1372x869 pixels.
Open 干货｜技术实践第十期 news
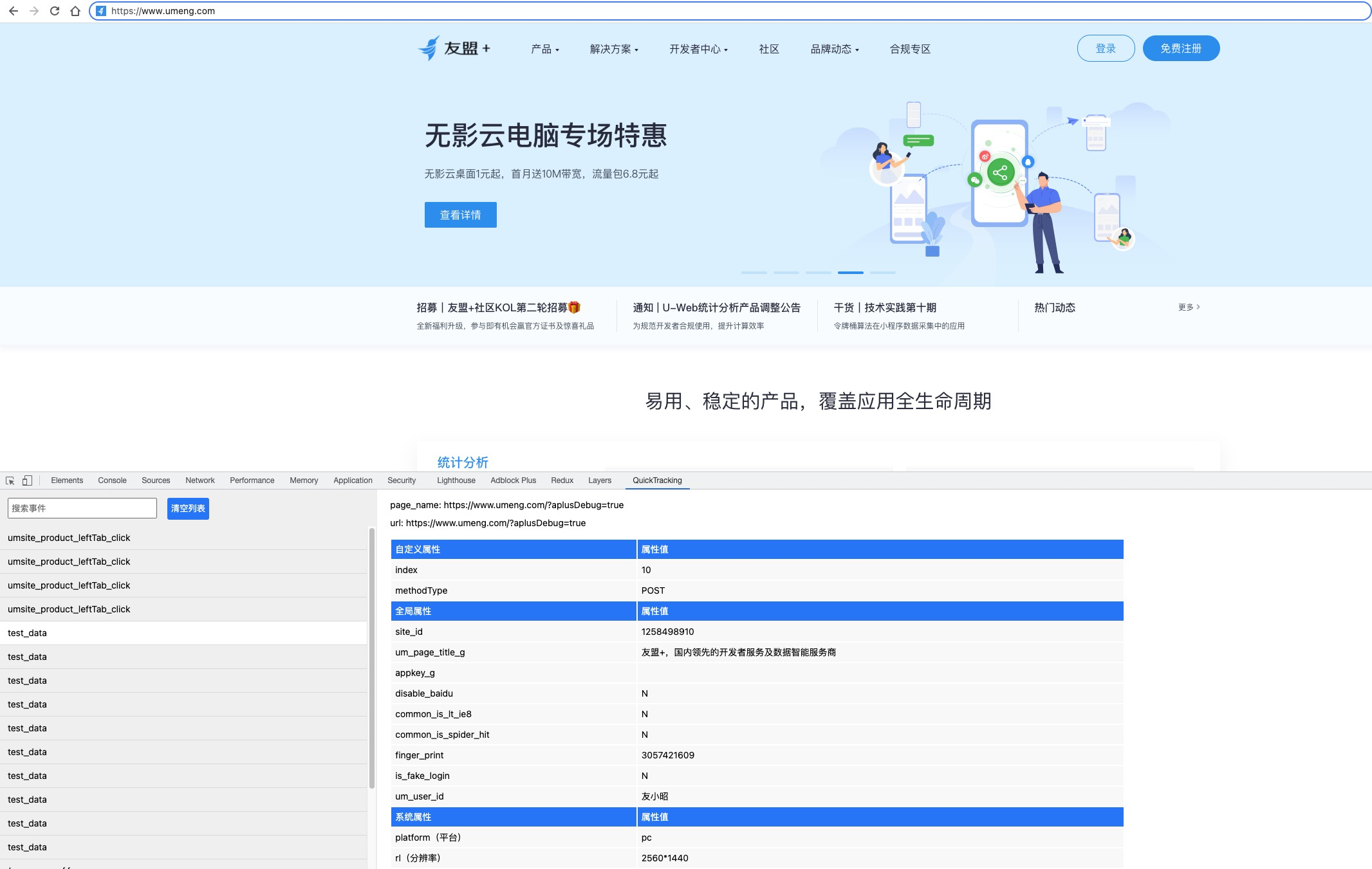point(885,307)
